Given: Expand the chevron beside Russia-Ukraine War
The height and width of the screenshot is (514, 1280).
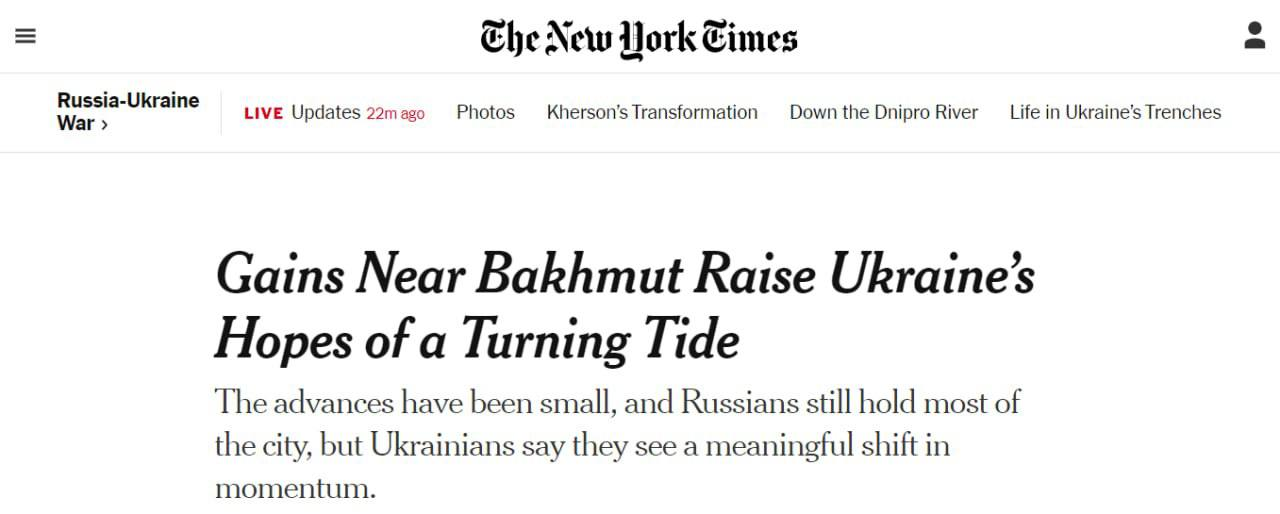Looking at the screenshot, I should [104, 125].
